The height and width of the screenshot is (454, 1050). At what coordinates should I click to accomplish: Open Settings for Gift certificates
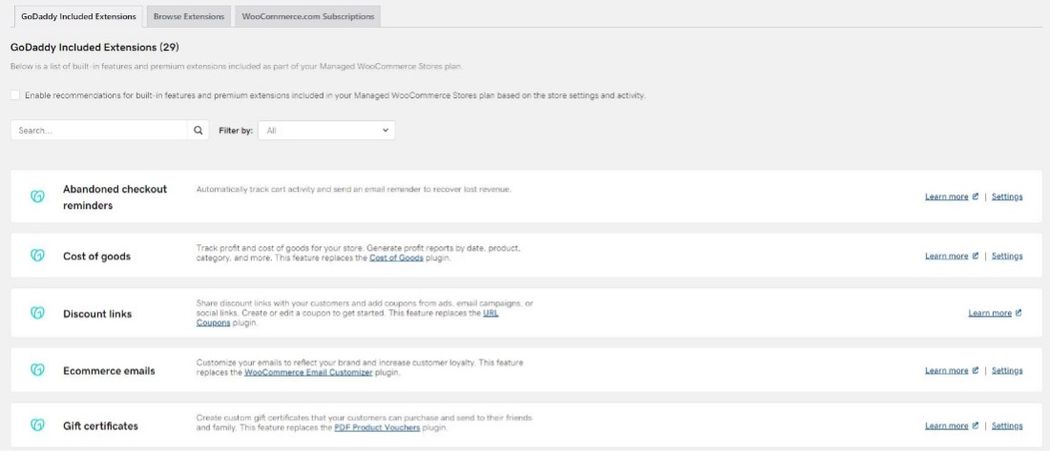click(1007, 426)
